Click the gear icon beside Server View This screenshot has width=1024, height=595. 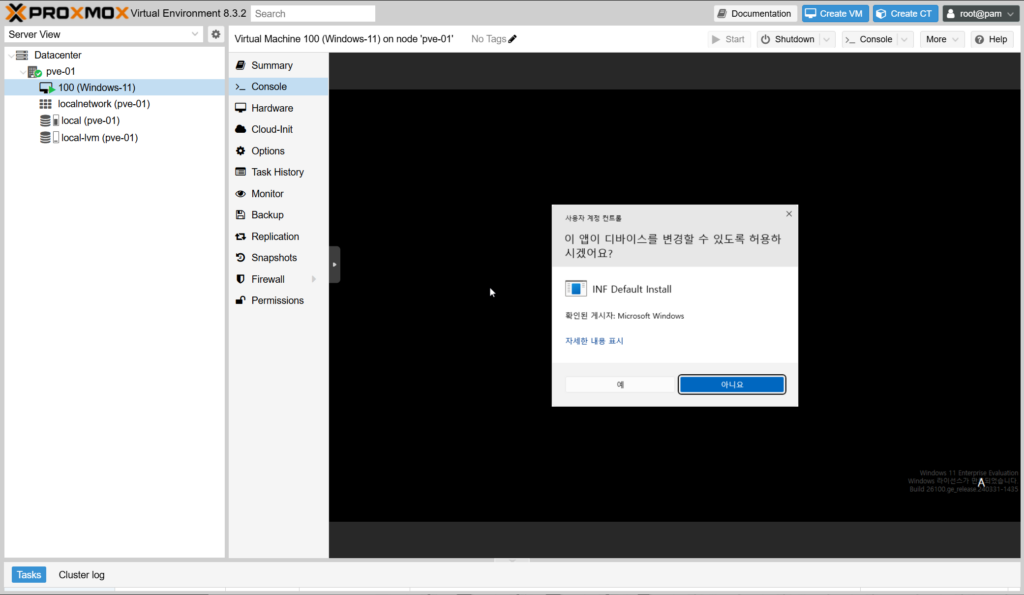[x=215, y=34]
